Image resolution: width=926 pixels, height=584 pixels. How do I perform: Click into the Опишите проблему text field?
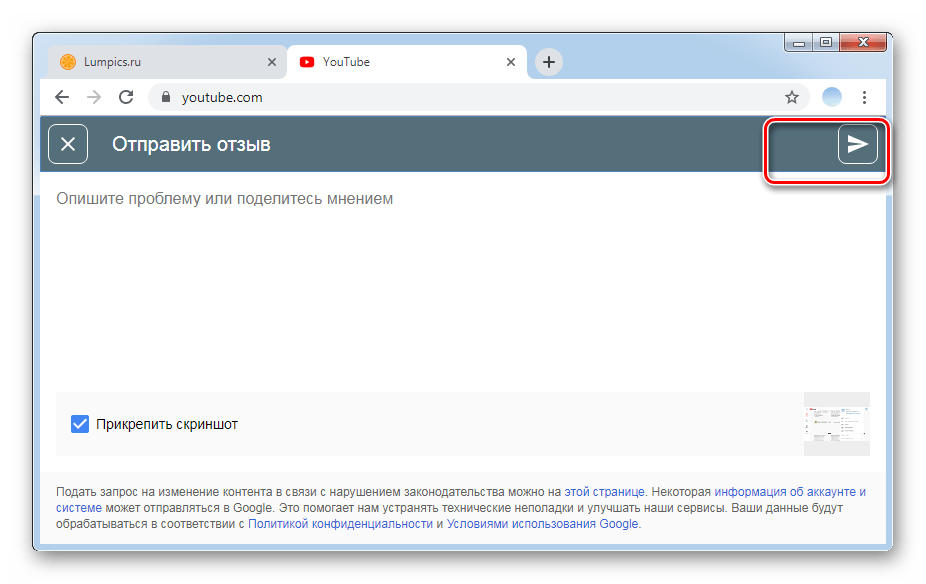462,283
